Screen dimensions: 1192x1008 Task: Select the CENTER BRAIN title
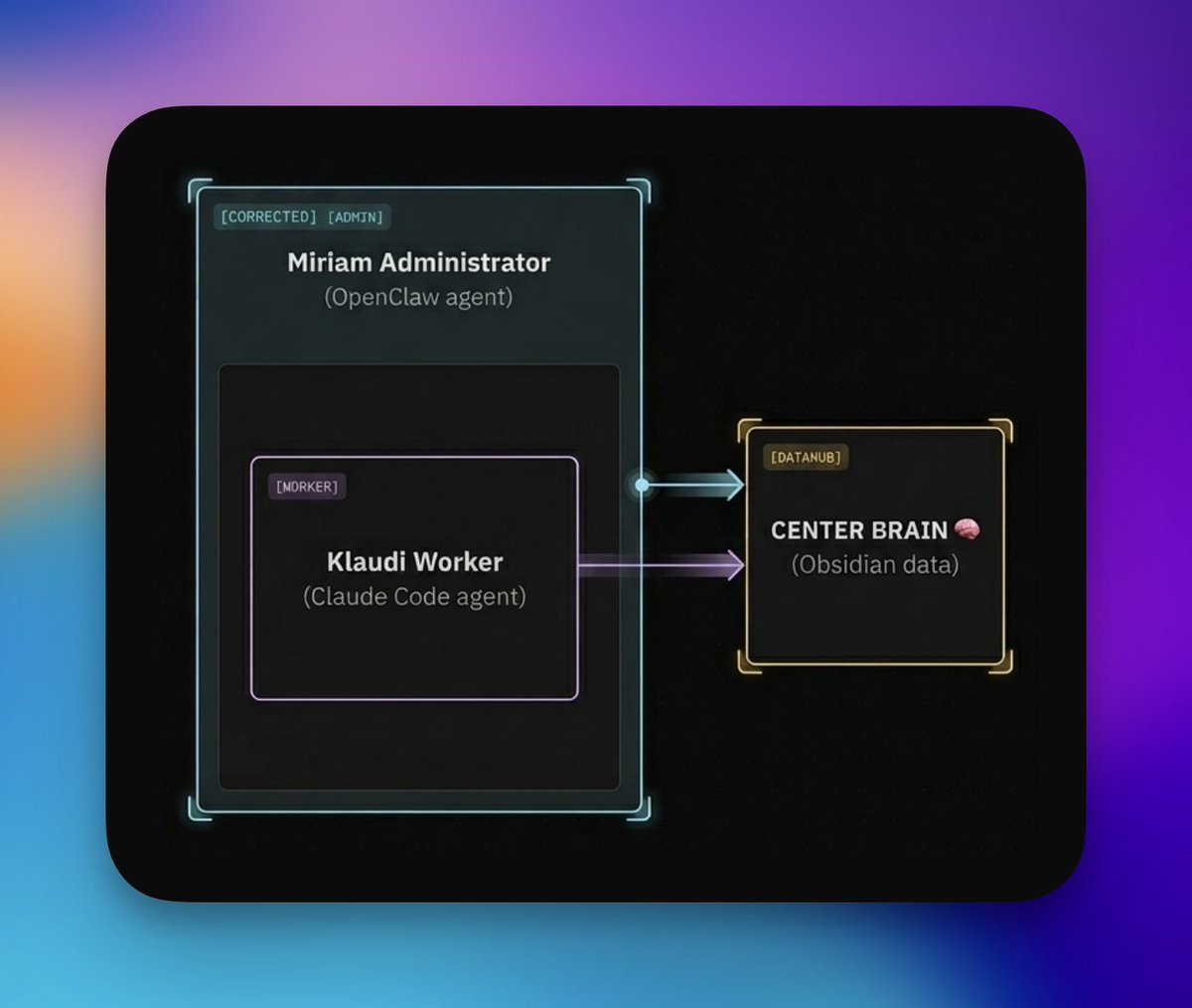pos(859,530)
